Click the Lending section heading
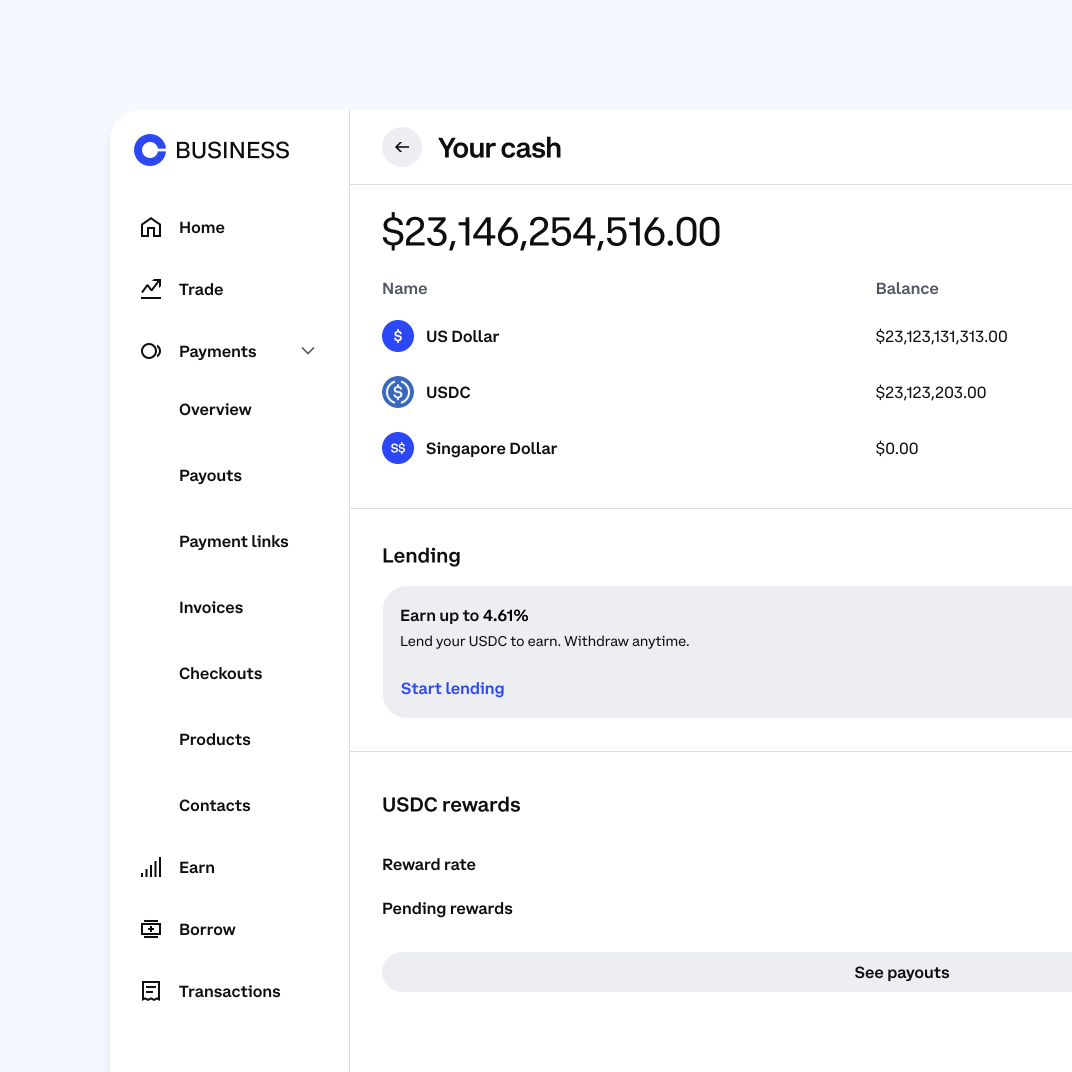Viewport: 1072px width, 1072px height. pyautogui.click(x=421, y=556)
